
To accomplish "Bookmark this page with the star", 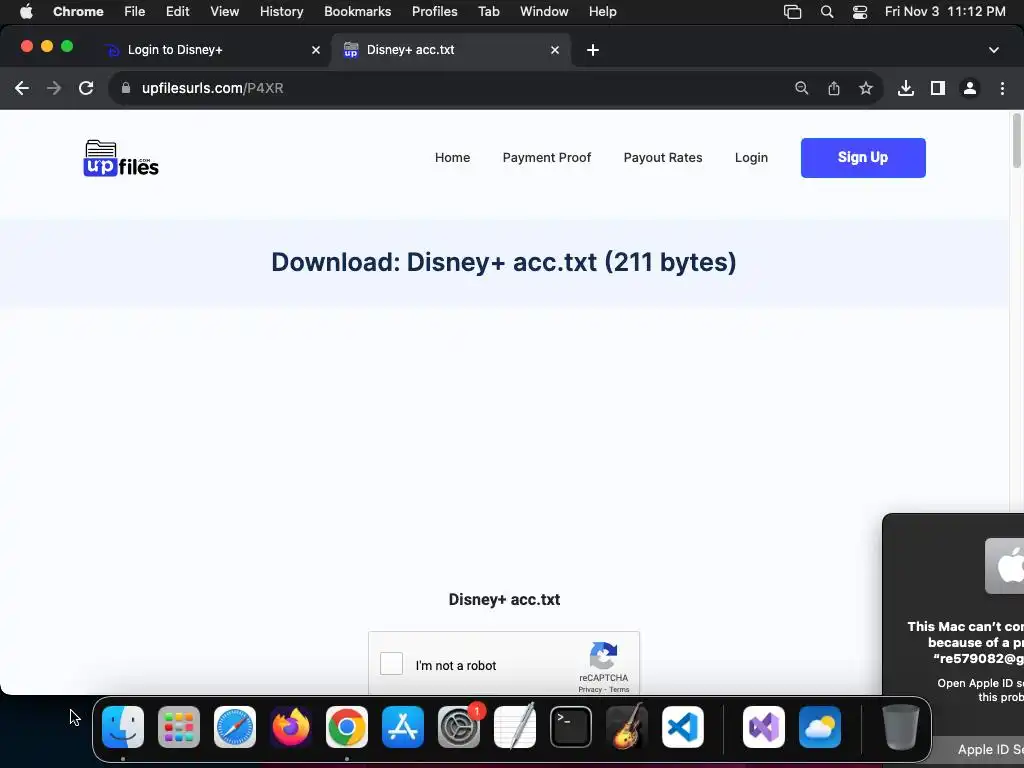I will tap(866, 88).
